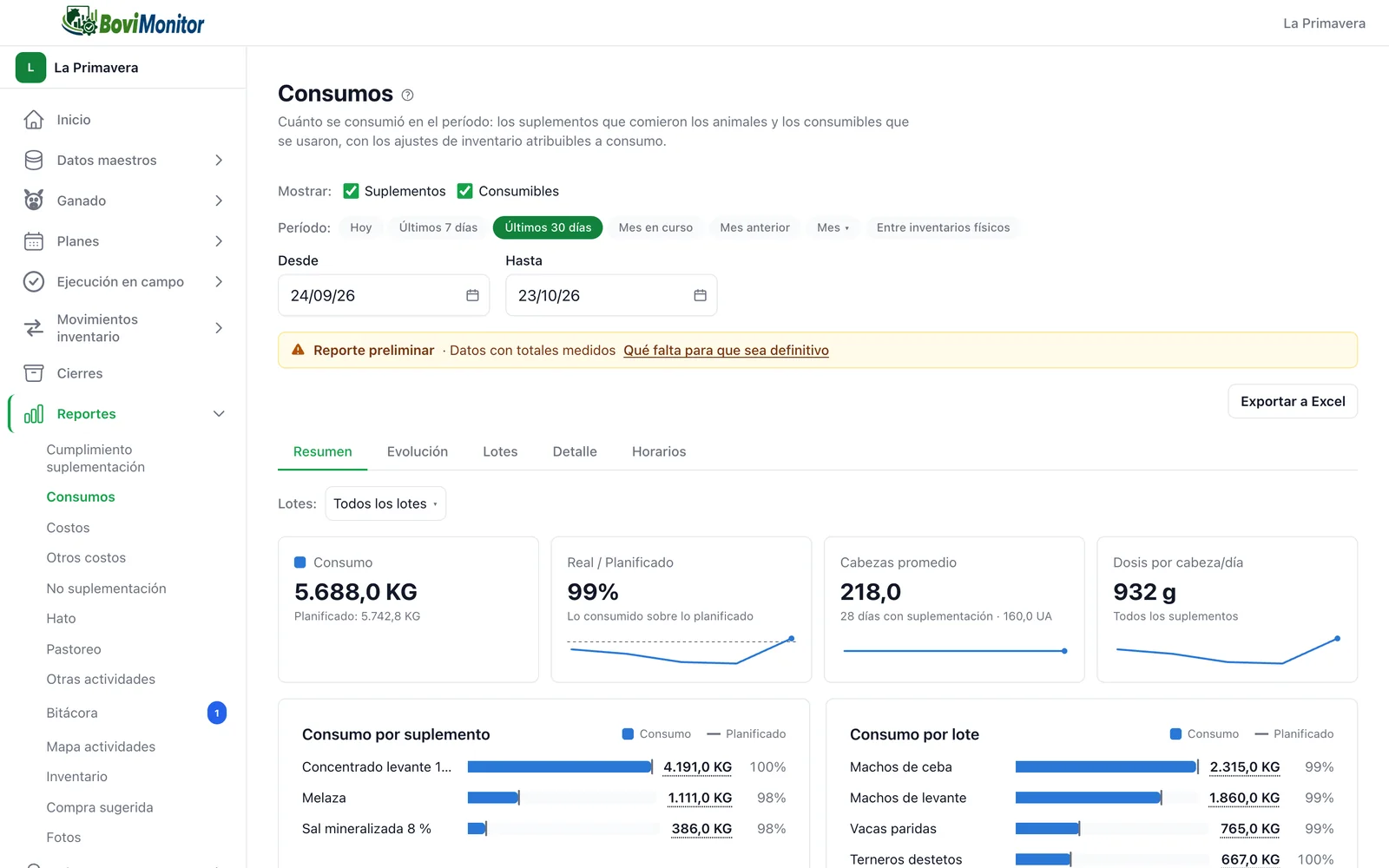The width and height of the screenshot is (1389, 868).
Task: Open the Costos report
Action: (68, 528)
